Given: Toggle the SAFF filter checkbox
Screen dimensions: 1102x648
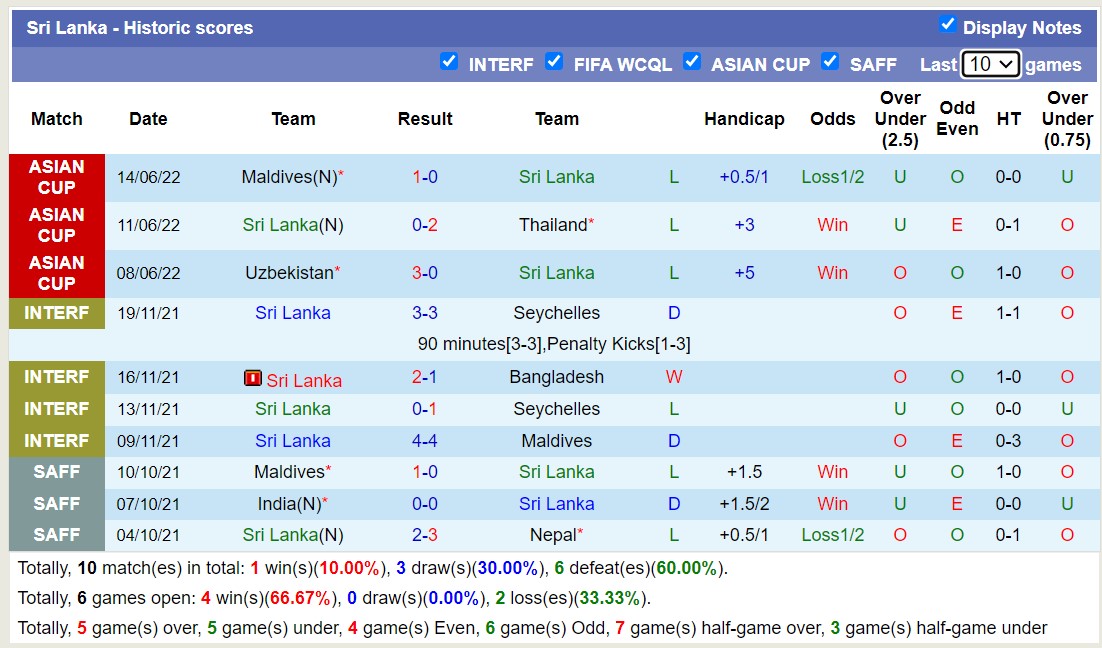Looking at the screenshot, I should click(x=830, y=60).
